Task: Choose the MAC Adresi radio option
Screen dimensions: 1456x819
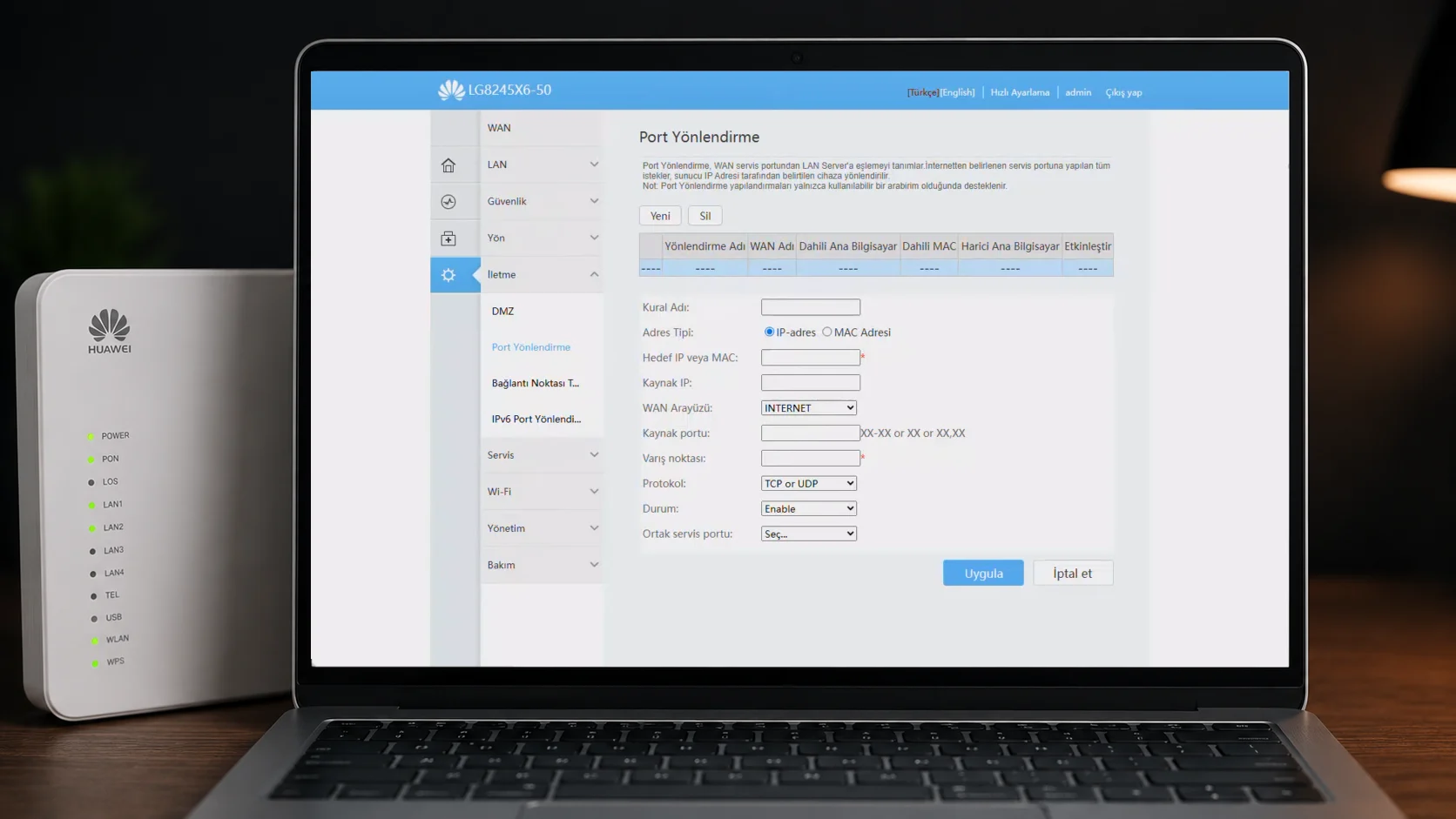Action: [x=826, y=332]
